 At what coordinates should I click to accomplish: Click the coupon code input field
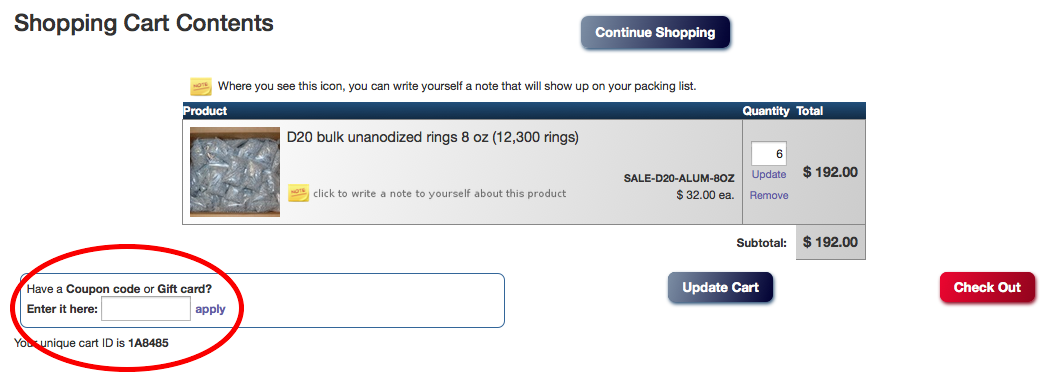(x=146, y=309)
